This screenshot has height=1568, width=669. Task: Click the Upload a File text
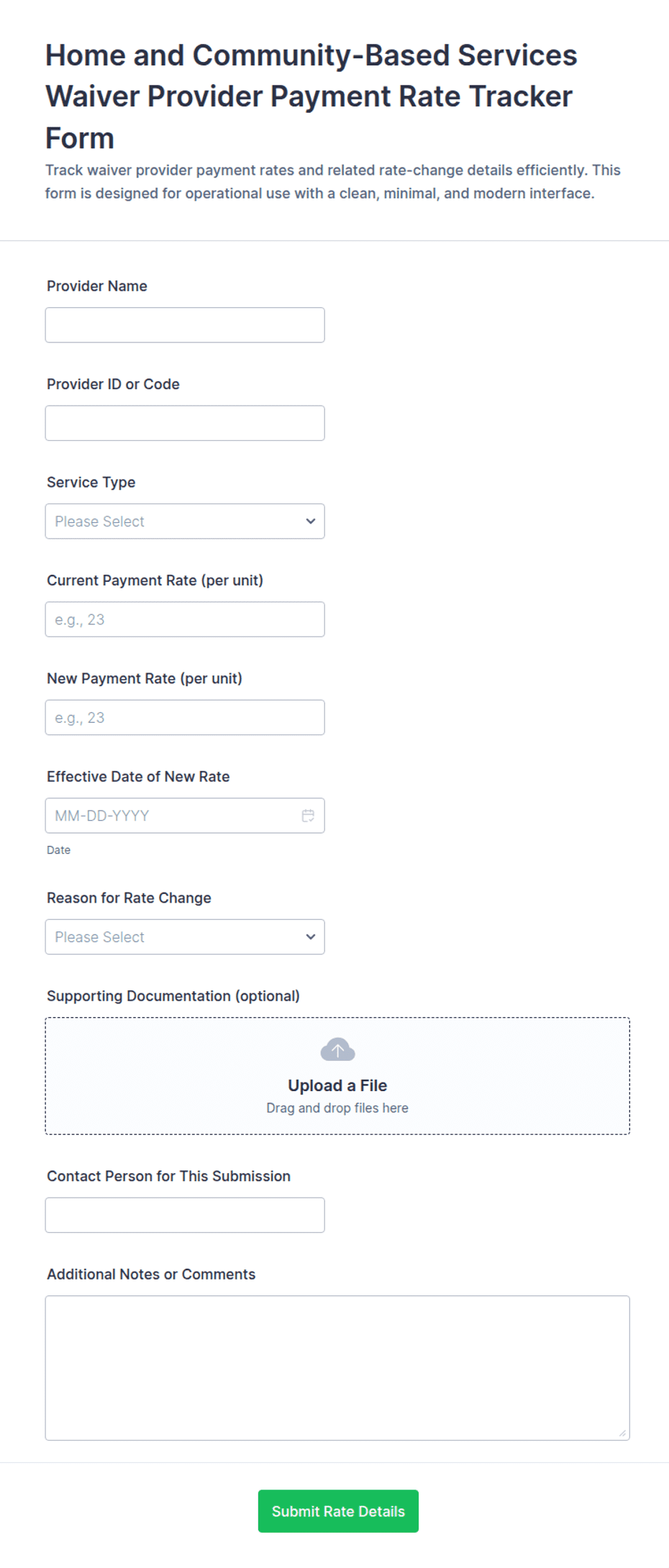coord(337,1085)
